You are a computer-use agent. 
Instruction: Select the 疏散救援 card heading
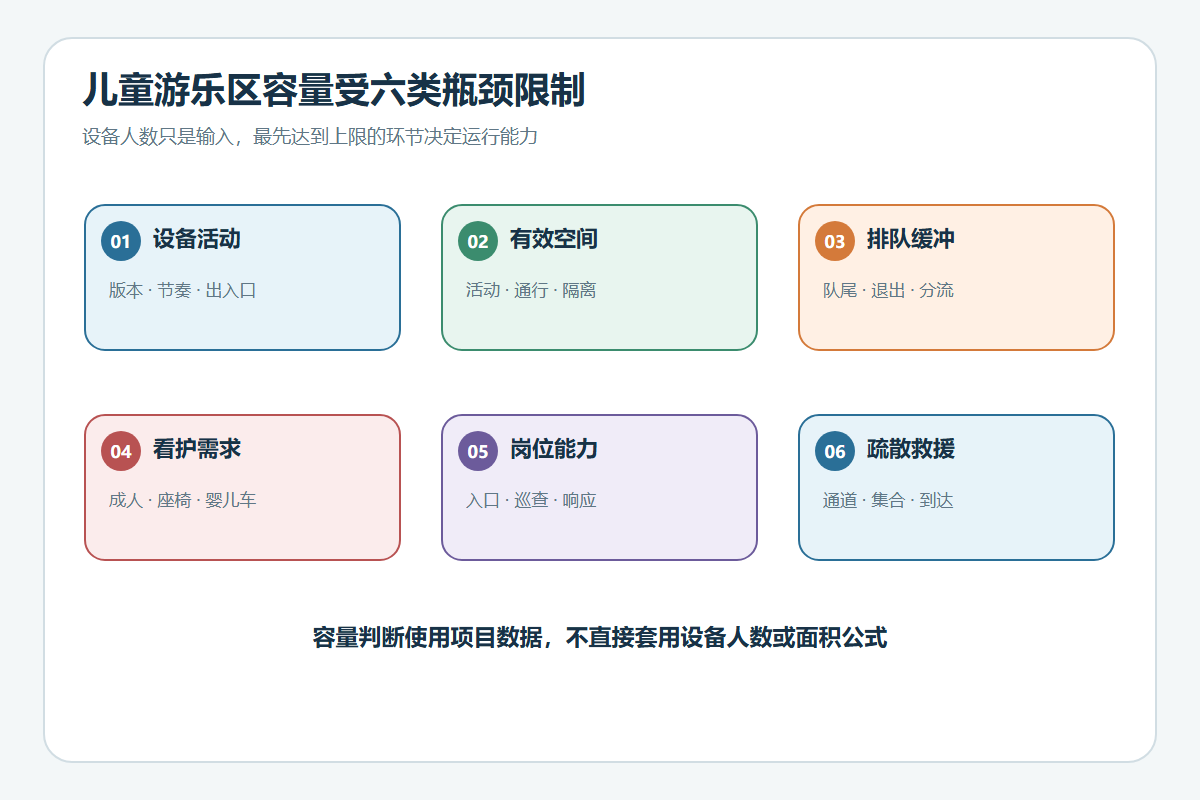tap(911, 450)
